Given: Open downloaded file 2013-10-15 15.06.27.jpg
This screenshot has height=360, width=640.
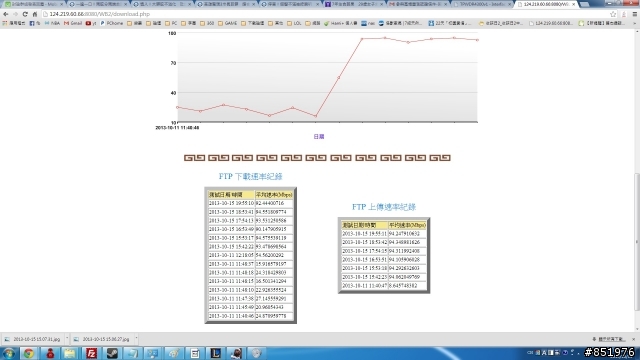Looking at the screenshot, I should pyautogui.click(x=103, y=339).
